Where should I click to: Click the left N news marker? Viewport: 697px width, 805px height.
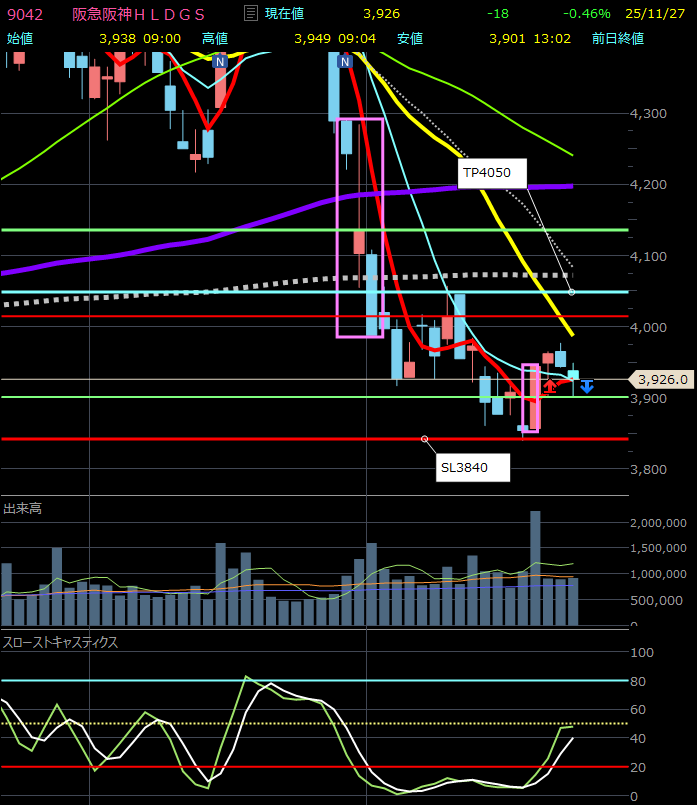220,61
